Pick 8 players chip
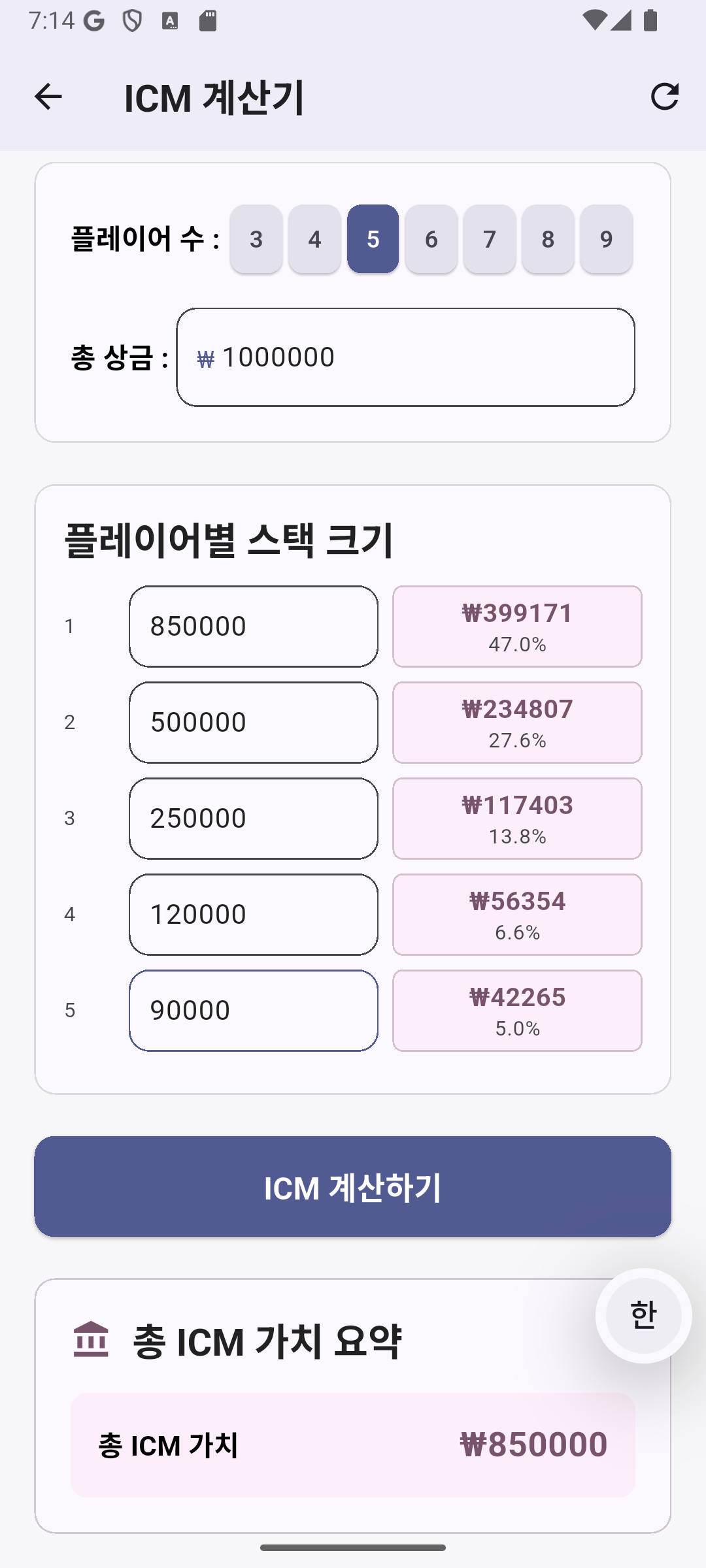Image resolution: width=706 pixels, height=1568 pixels. [x=548, y=239]
